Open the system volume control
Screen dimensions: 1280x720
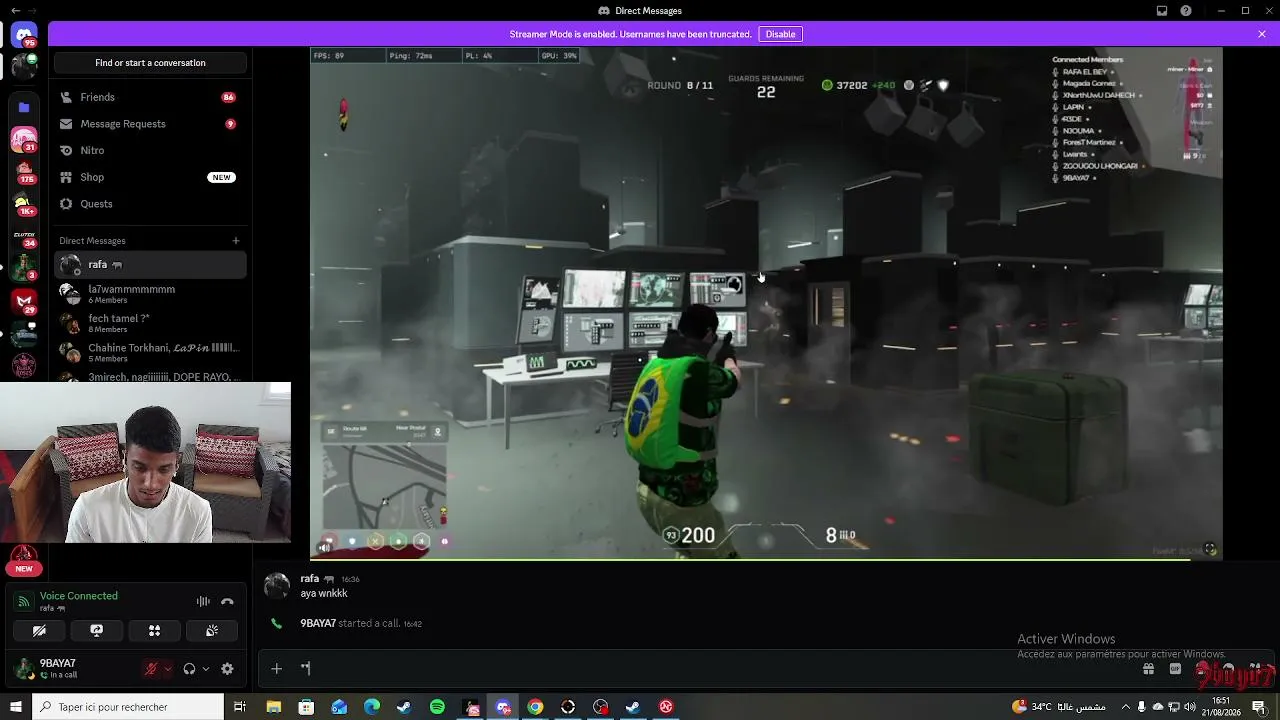click(1190, 707)
